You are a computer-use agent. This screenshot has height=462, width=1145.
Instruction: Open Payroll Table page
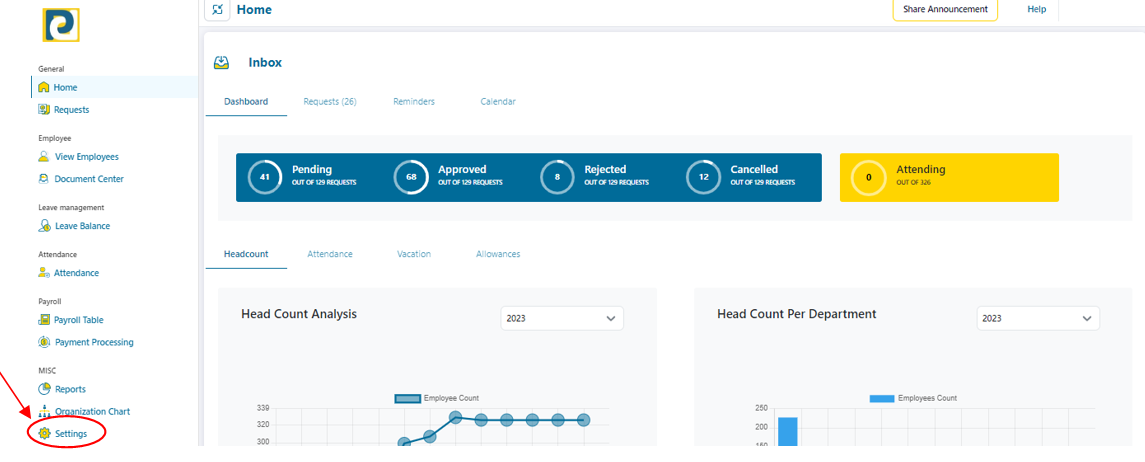click(x=79, y=320)
